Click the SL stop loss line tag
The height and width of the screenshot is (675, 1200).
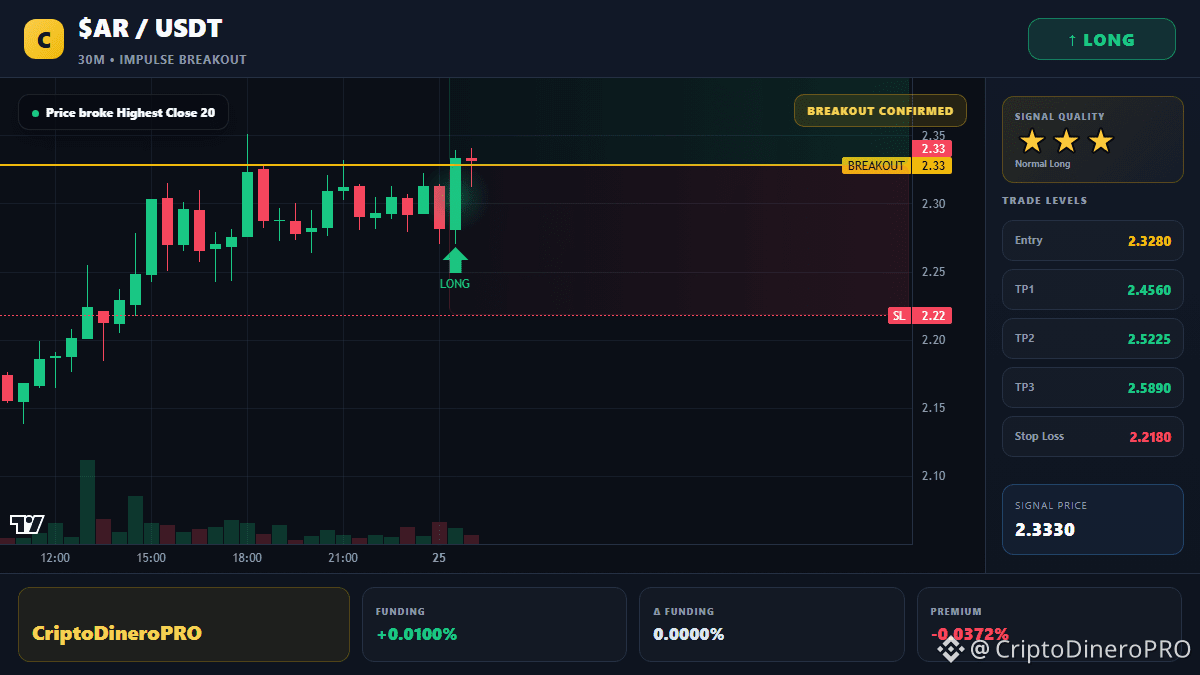(899, 316)
